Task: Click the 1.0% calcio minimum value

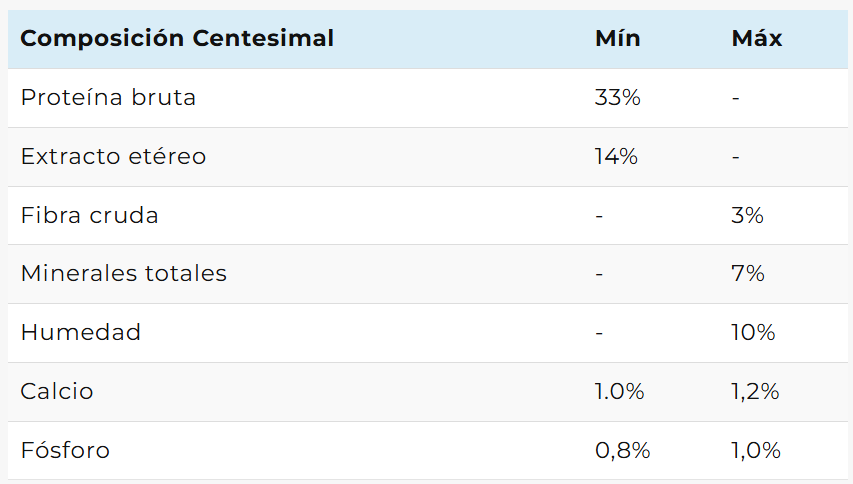Action: (x=619, y=391)
